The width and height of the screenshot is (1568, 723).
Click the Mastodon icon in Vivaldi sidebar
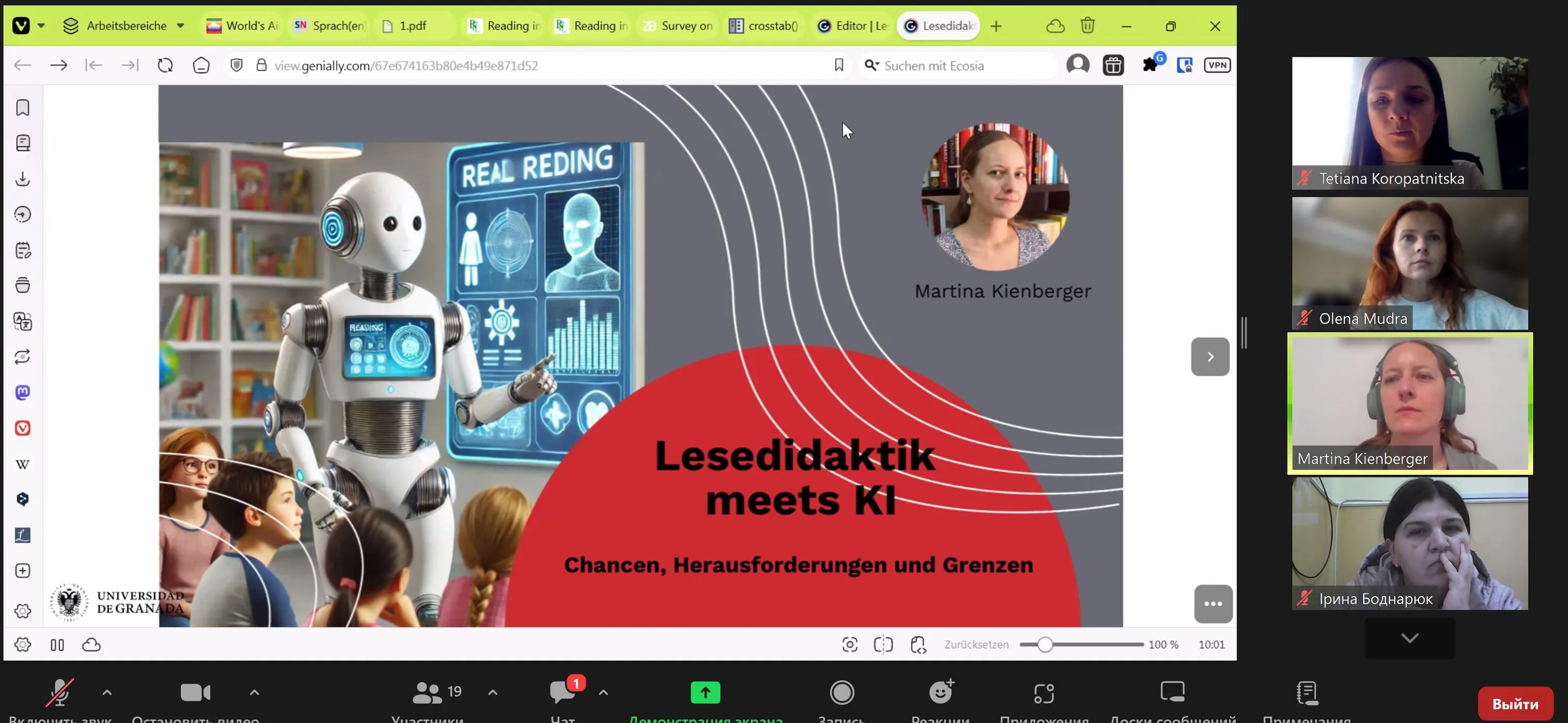22,393
